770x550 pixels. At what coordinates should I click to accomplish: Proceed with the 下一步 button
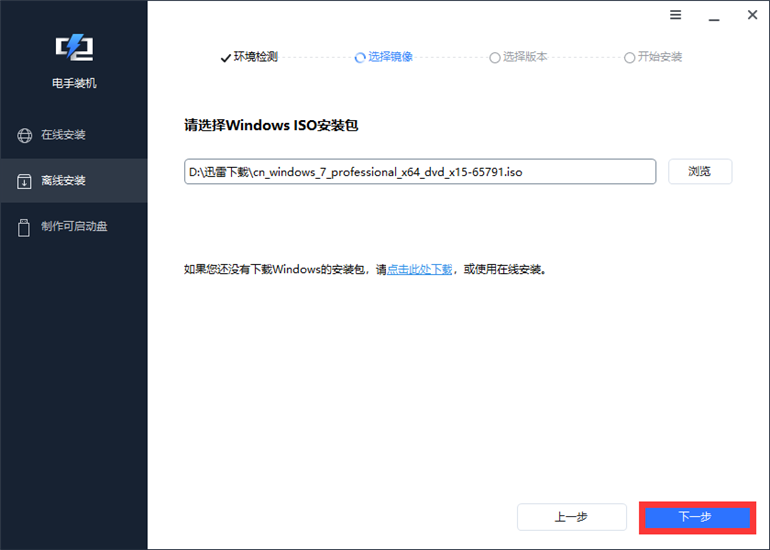(x=697, y=517)
